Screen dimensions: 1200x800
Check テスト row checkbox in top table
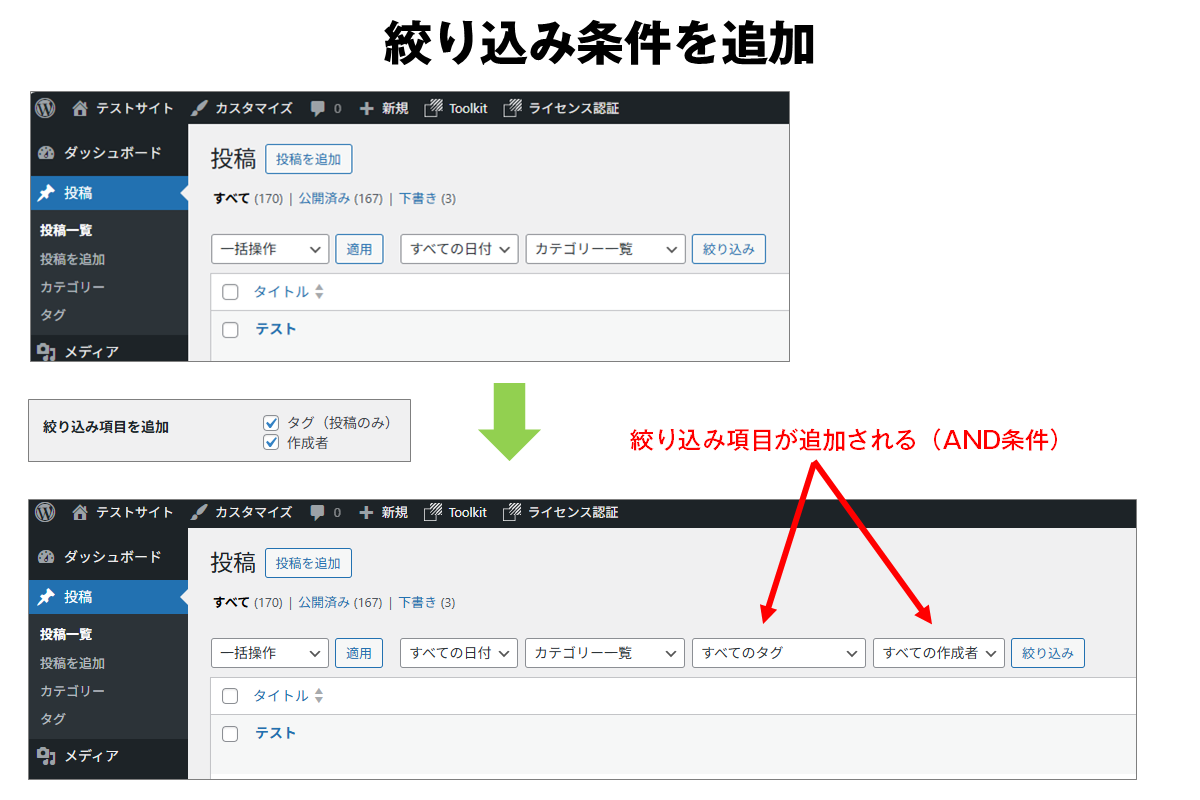tap(230, 329)
